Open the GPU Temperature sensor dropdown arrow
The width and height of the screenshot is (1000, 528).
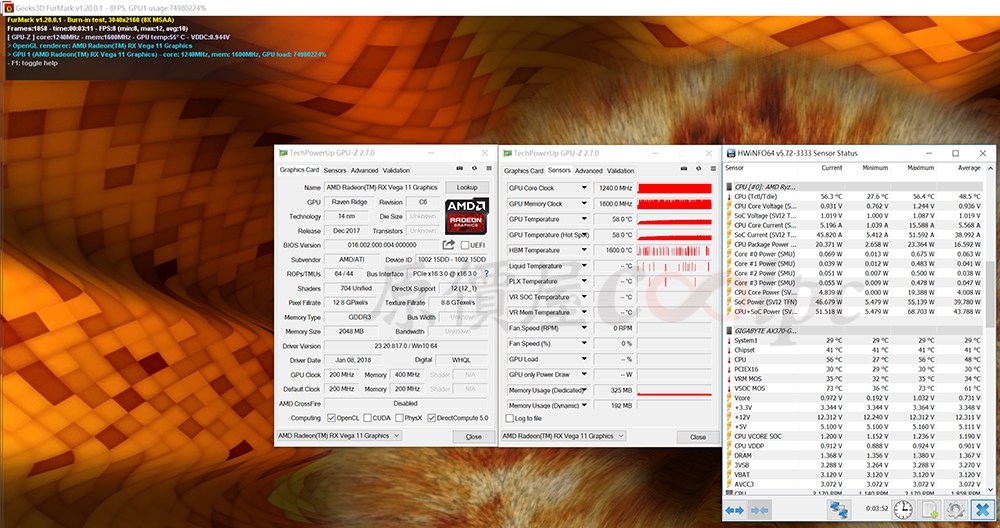[x=584, y=219]
